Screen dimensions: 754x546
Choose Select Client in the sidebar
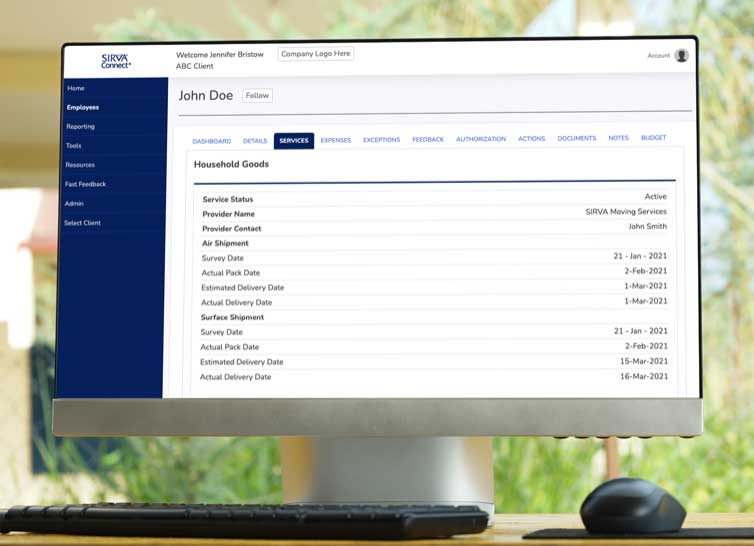click(82, 223)
